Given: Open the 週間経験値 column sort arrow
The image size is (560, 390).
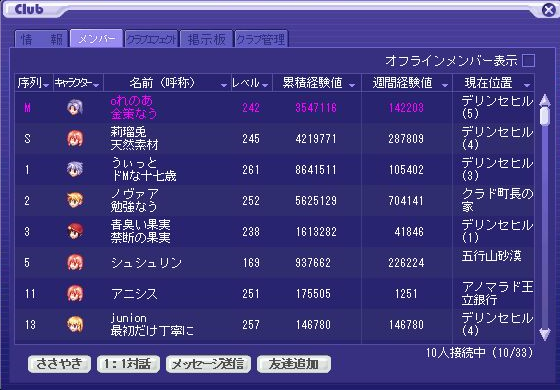Looking at the screenshot, I should coord(445,85).
